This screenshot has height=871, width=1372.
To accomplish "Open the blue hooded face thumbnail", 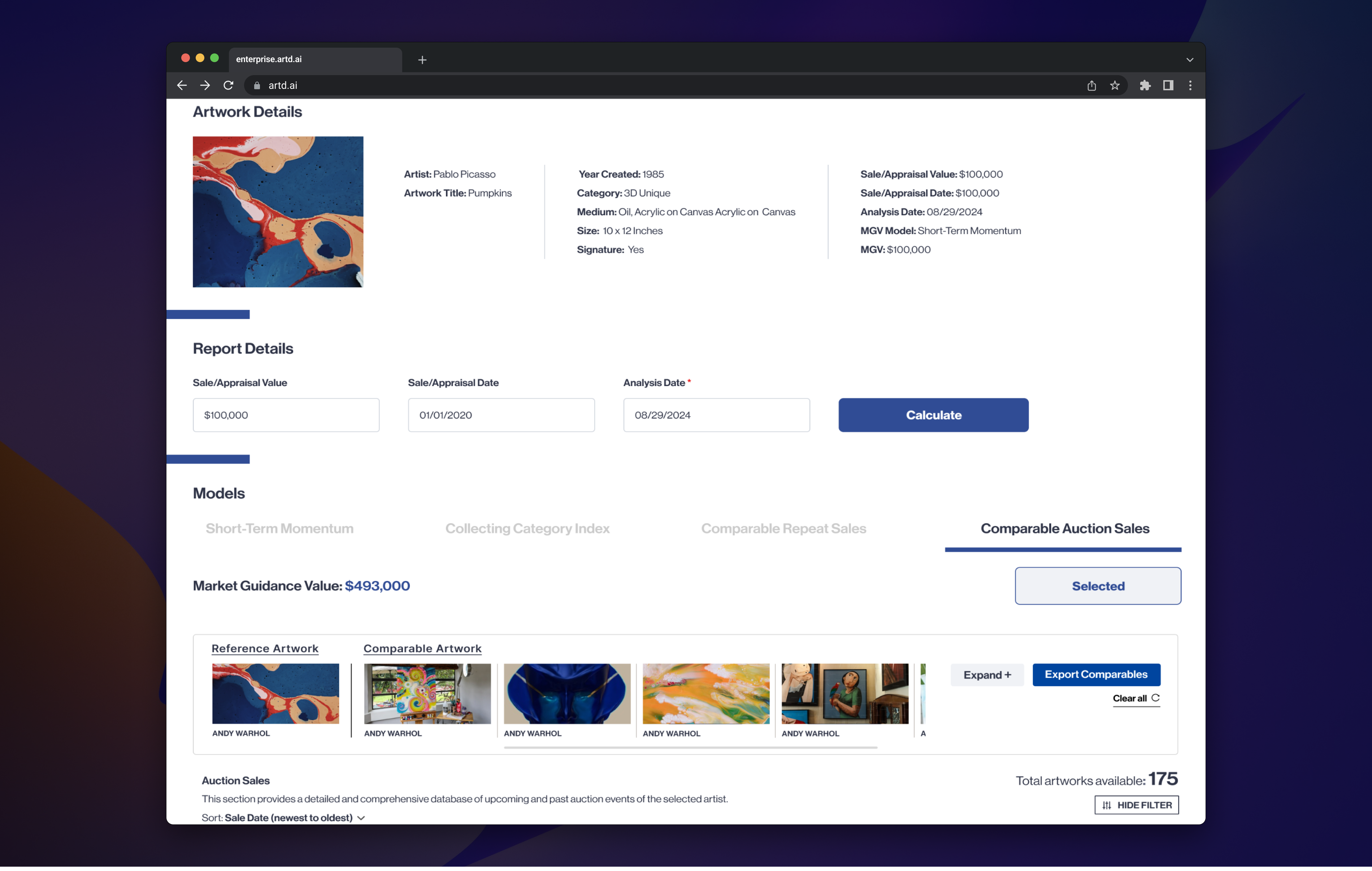I will (x=567, y=694).
